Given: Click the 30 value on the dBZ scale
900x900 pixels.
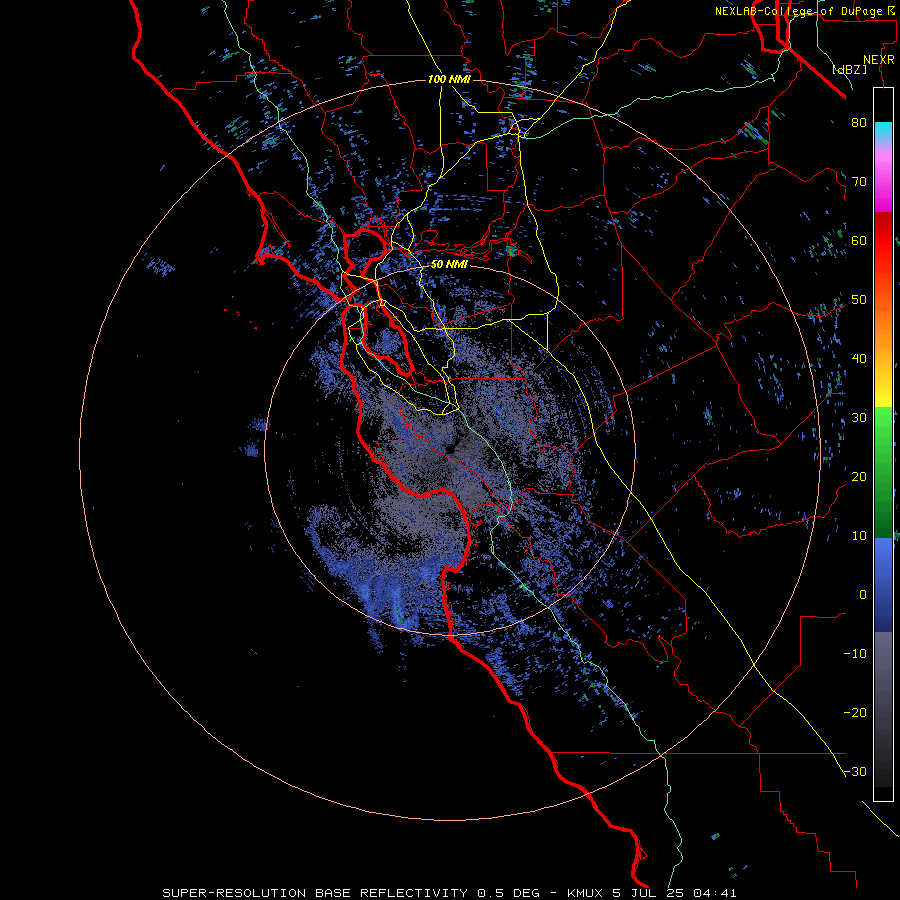Looking at the screenshot, I should point(859,417).
